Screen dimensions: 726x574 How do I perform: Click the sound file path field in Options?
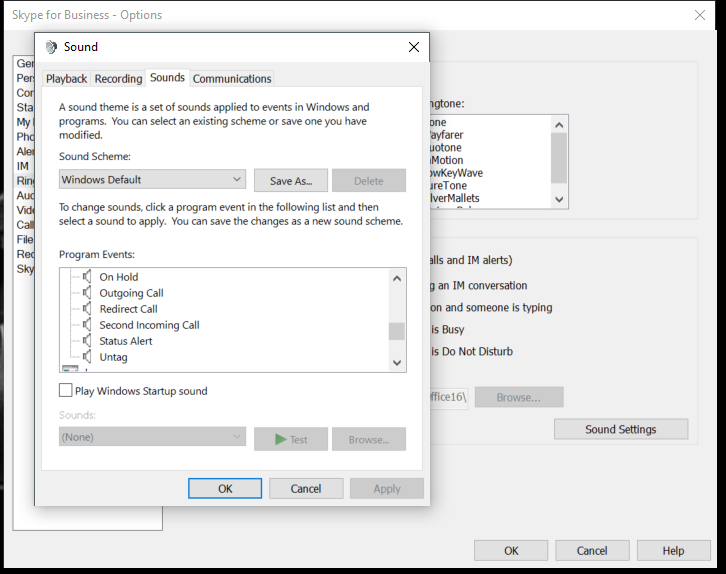tap(449, 397)
